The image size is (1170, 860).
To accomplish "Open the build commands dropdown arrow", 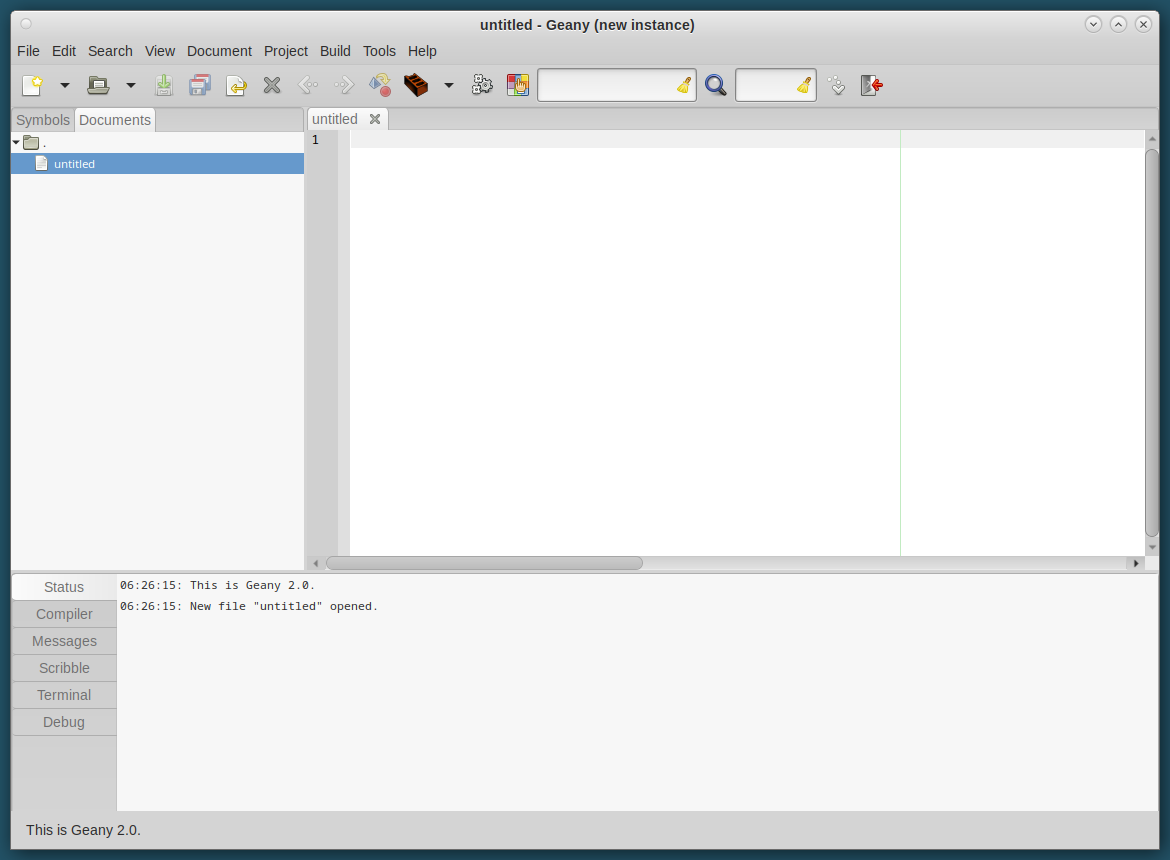I will pyautogui.click(x=448, y=85).
